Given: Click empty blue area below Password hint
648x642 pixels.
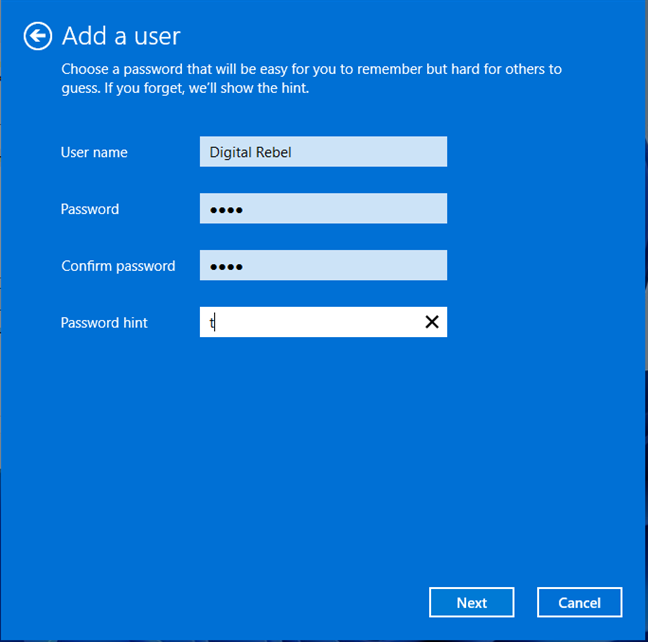Looking at the screenshot, I should point(320,450).
